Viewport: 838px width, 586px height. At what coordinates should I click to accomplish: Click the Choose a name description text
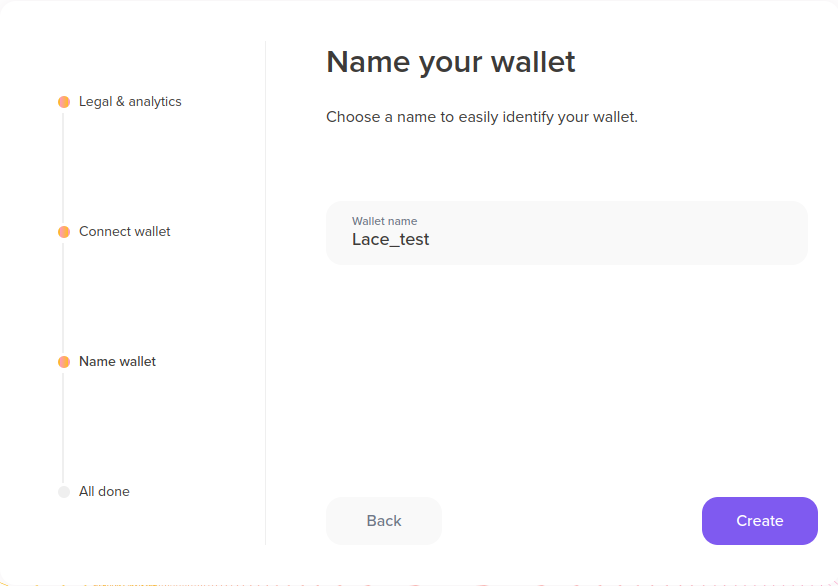481,117
